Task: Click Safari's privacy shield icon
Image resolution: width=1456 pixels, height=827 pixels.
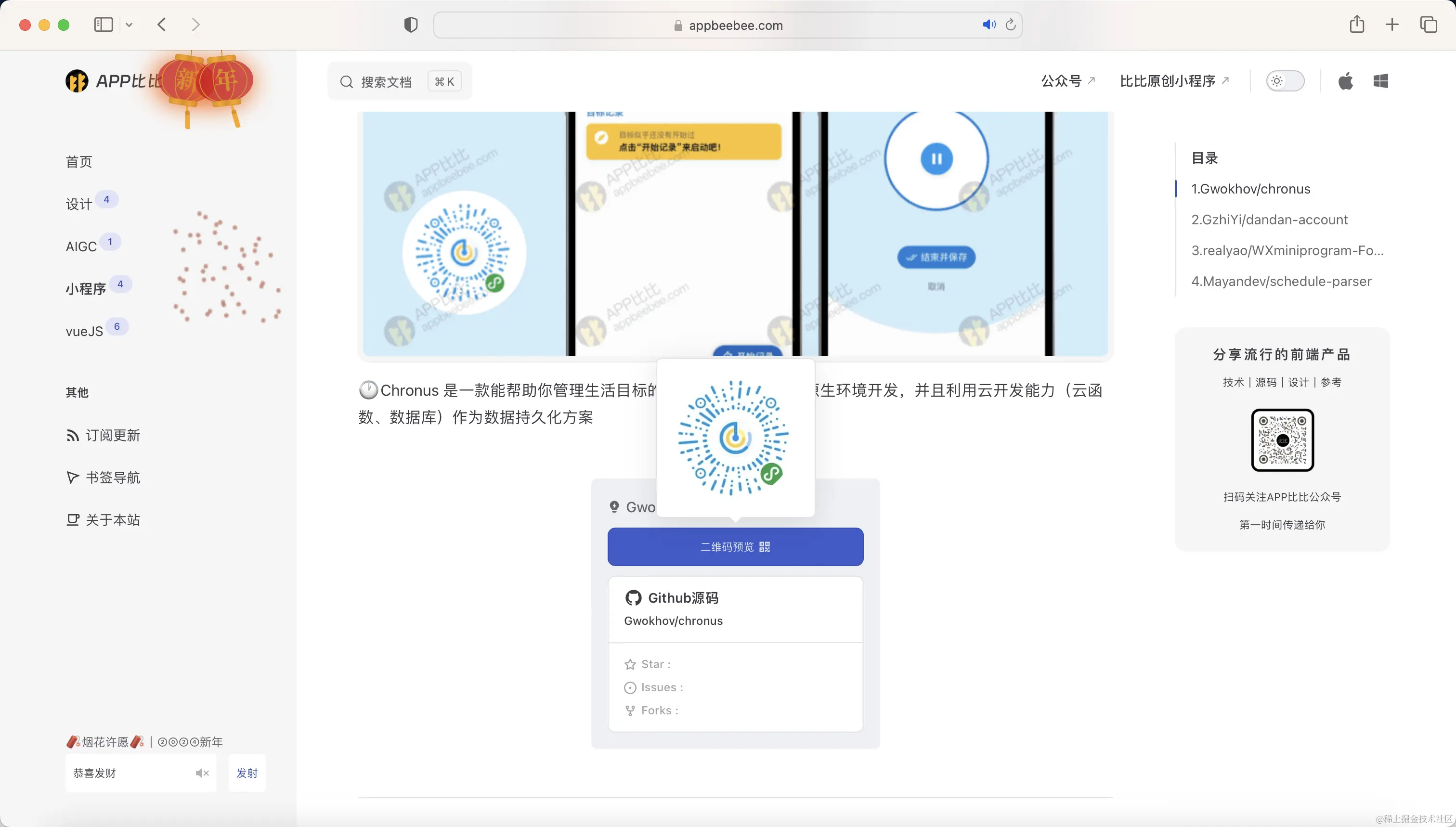Action: 411,25
